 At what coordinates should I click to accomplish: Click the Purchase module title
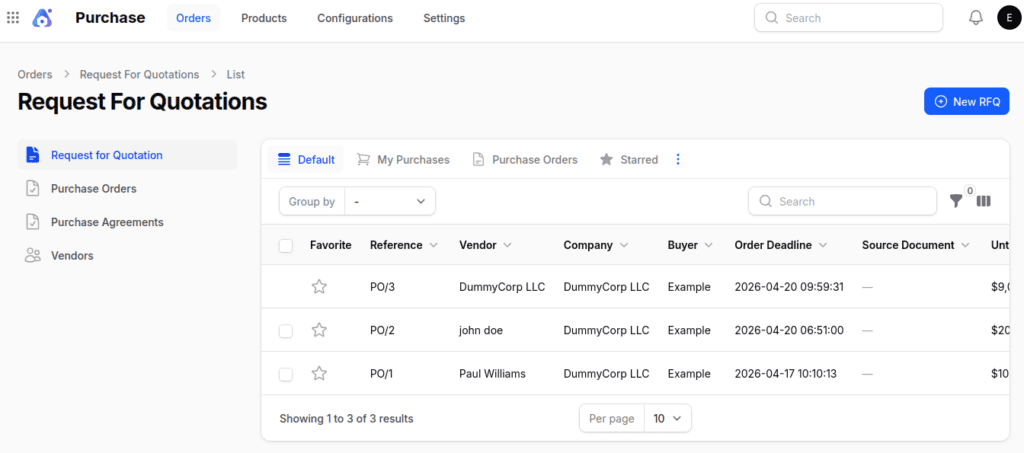tap(110, 18)
